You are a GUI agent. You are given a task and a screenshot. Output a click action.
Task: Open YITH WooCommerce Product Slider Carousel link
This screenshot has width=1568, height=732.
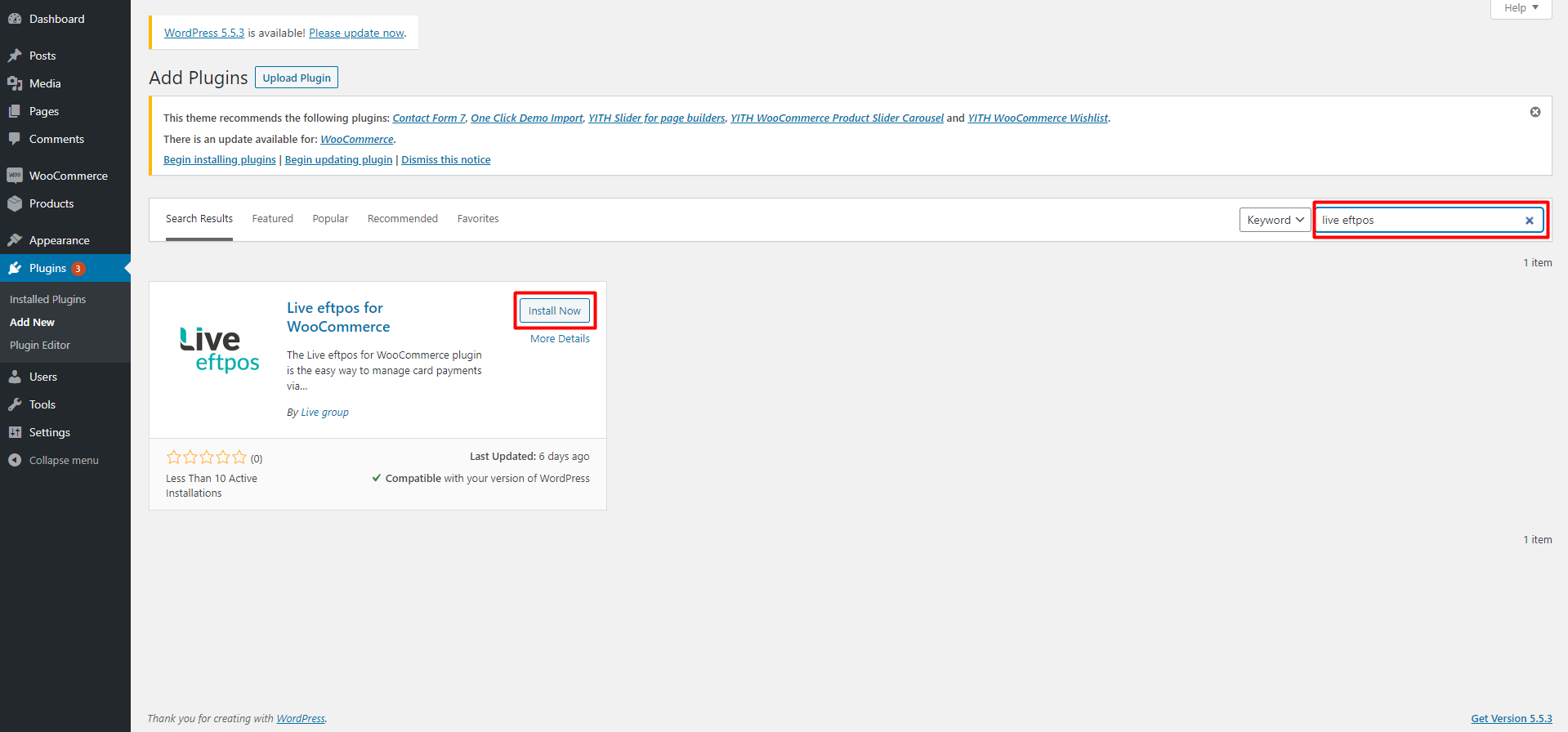[x=837, y=118]
